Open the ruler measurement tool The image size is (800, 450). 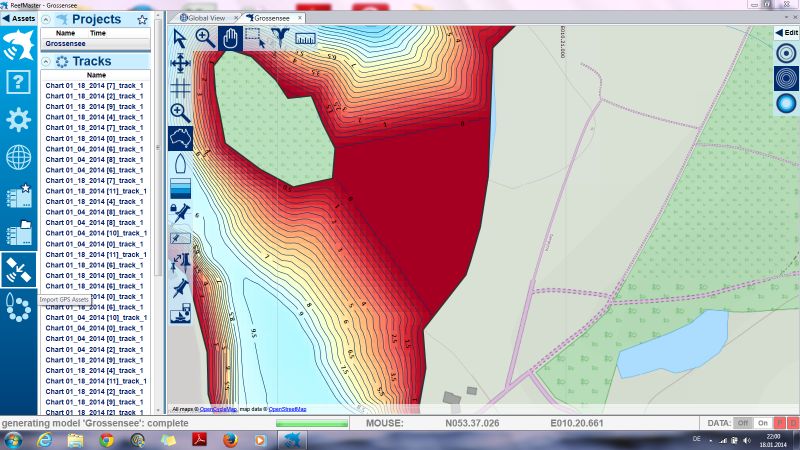click(x=305, y=38)
